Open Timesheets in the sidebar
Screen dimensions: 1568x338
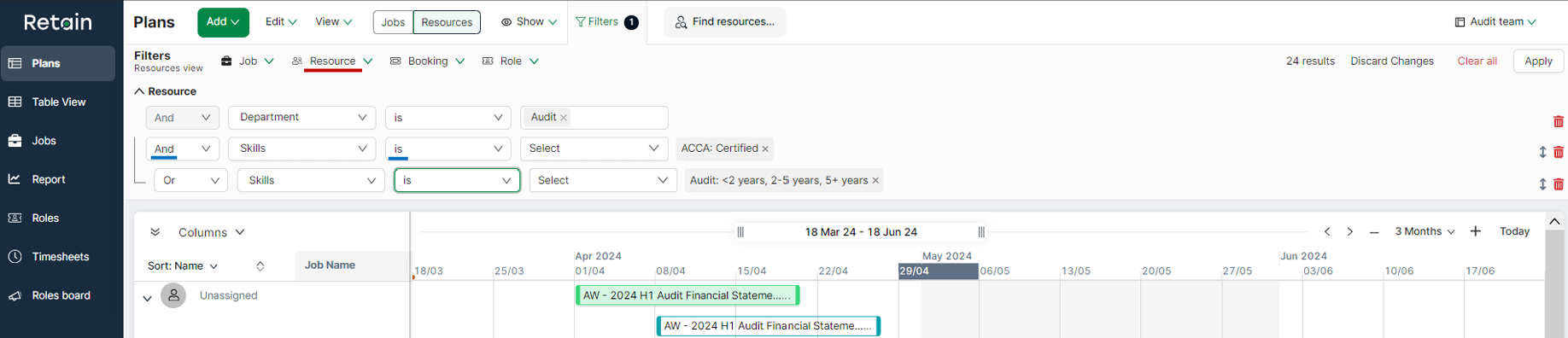click(57, 256)
